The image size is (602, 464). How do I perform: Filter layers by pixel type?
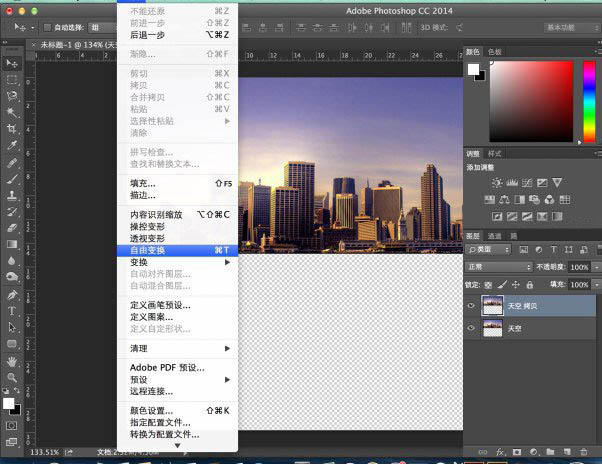[523, 249]
